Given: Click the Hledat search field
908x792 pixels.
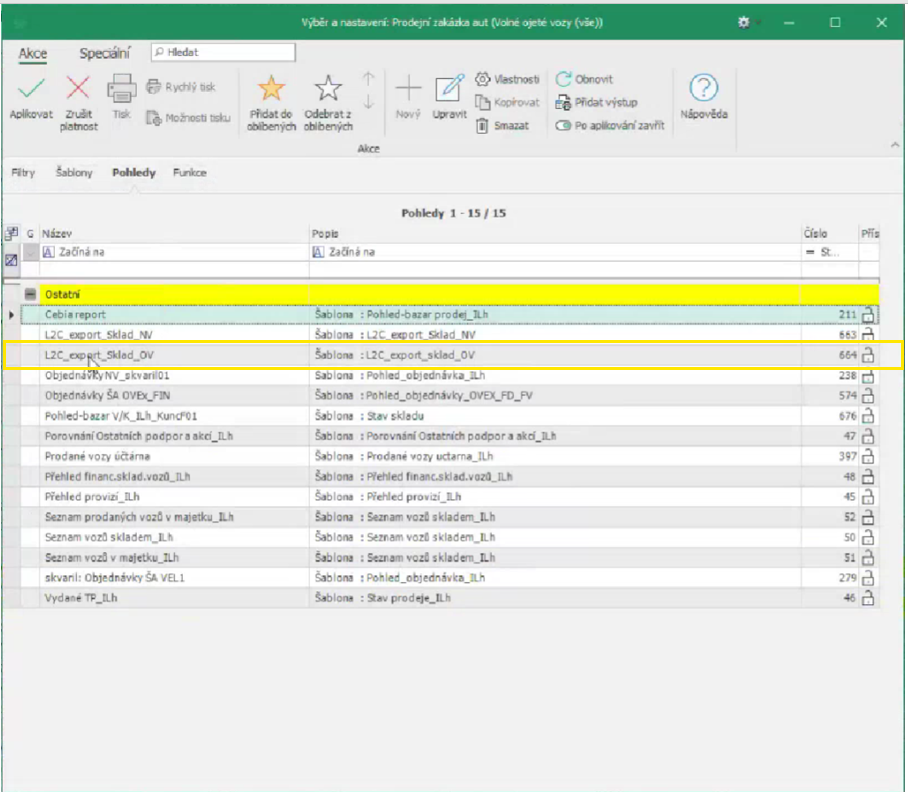Looking at the screenshot, I should [x=224, y=52].
